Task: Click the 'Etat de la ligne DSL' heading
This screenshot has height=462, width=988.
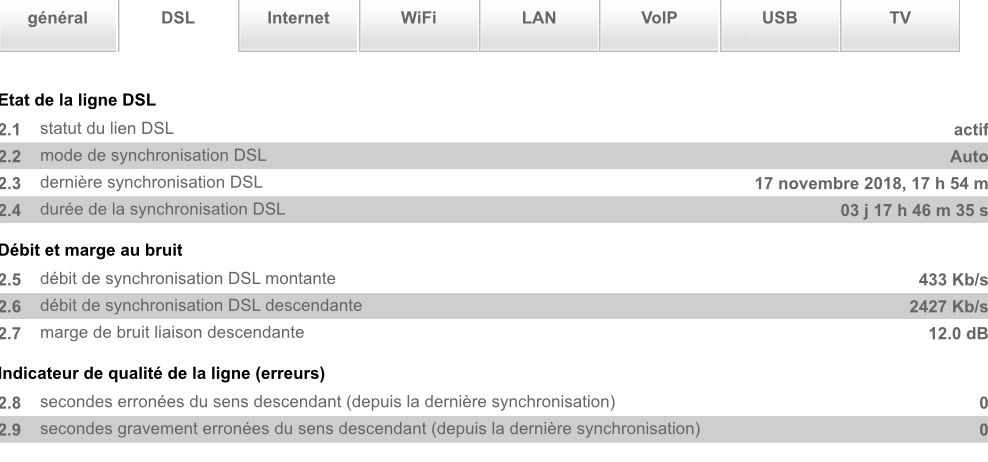Action: pyautogui.click(x=78, y=100)
